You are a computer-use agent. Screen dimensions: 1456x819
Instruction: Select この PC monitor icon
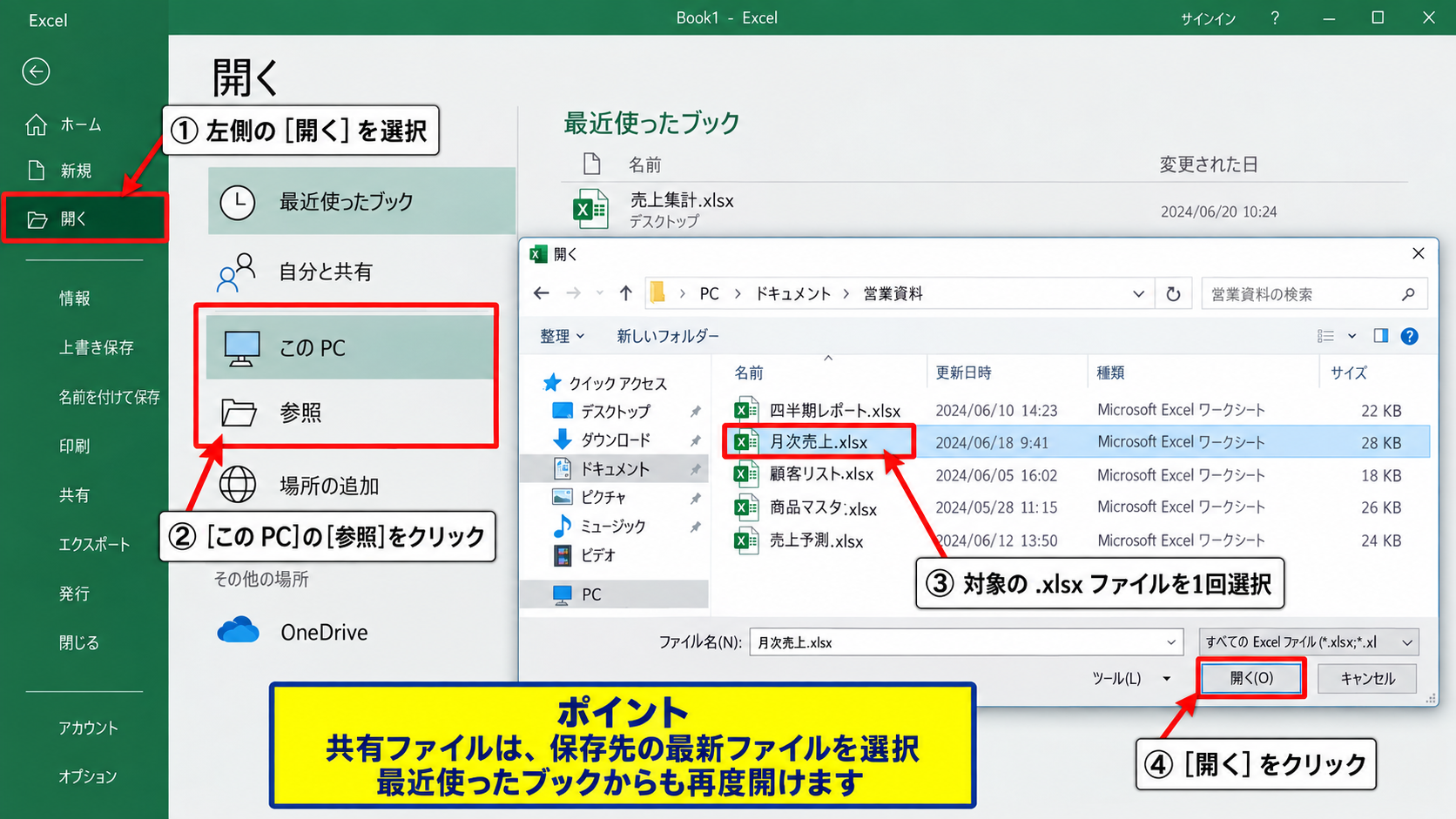pos(241,348)
